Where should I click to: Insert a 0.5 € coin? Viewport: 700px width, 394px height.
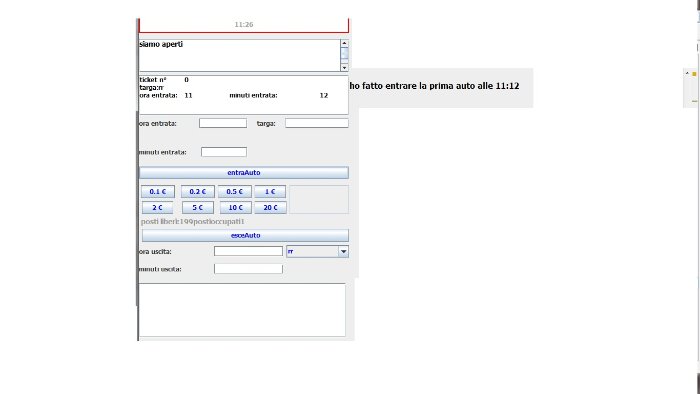234,191
